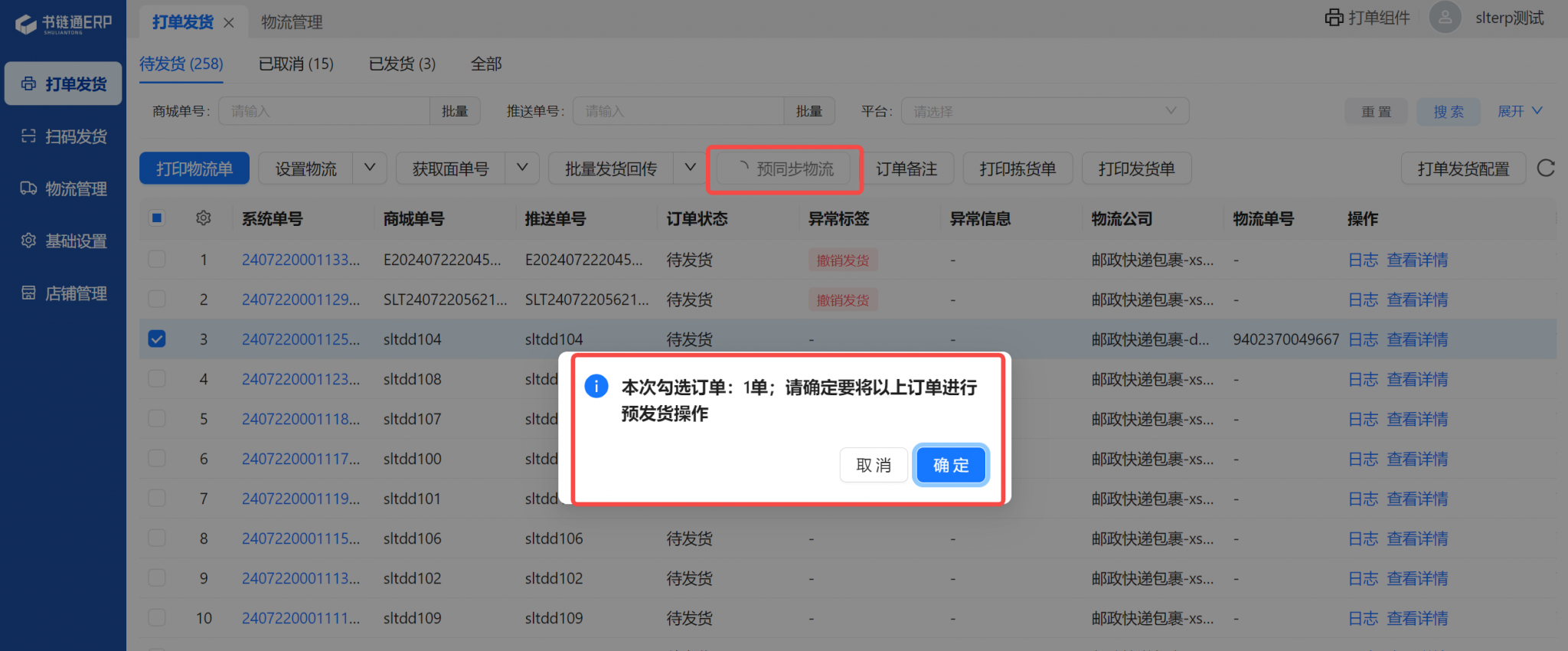Refresh the order table with reload icon
The height and width of the screenshot is (651, 1568).
point(1546,168)
